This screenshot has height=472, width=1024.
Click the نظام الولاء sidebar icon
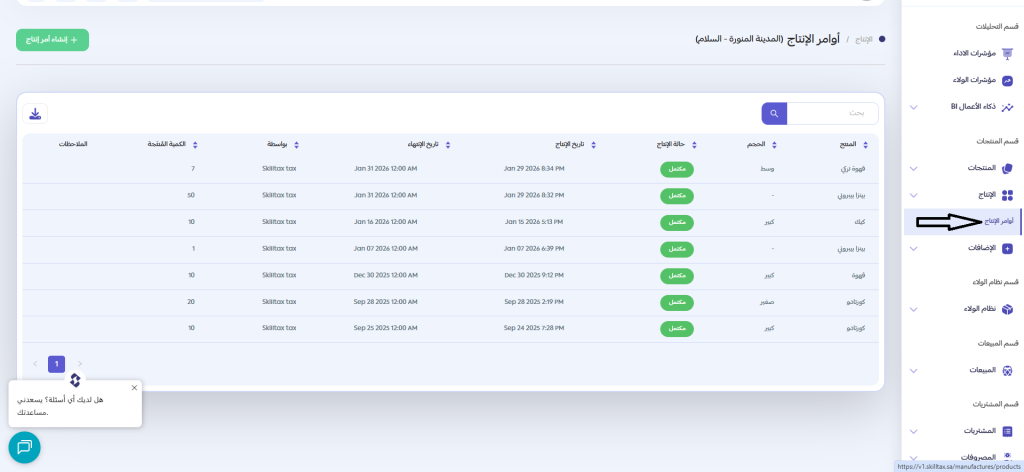pos(1007,309)
